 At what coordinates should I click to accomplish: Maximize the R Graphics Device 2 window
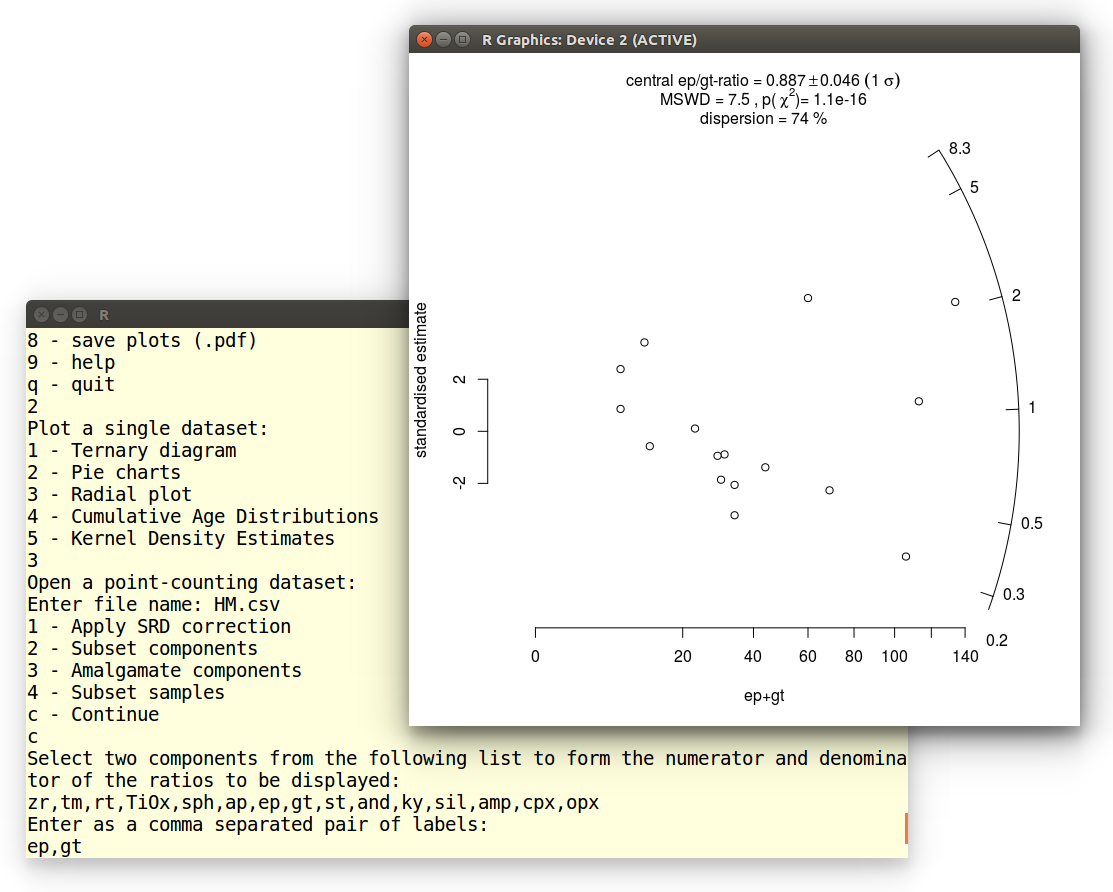coord(462,40)
